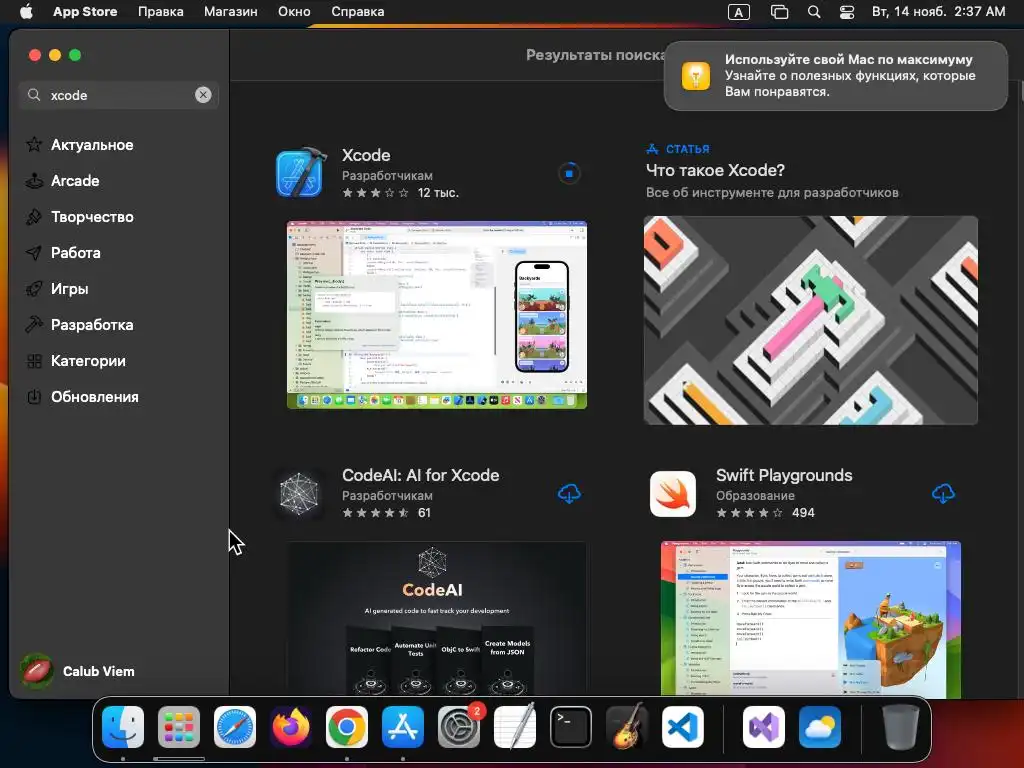
Task: Clear the xcode search field
Action: pyautogui.click(x=203, y=95)
